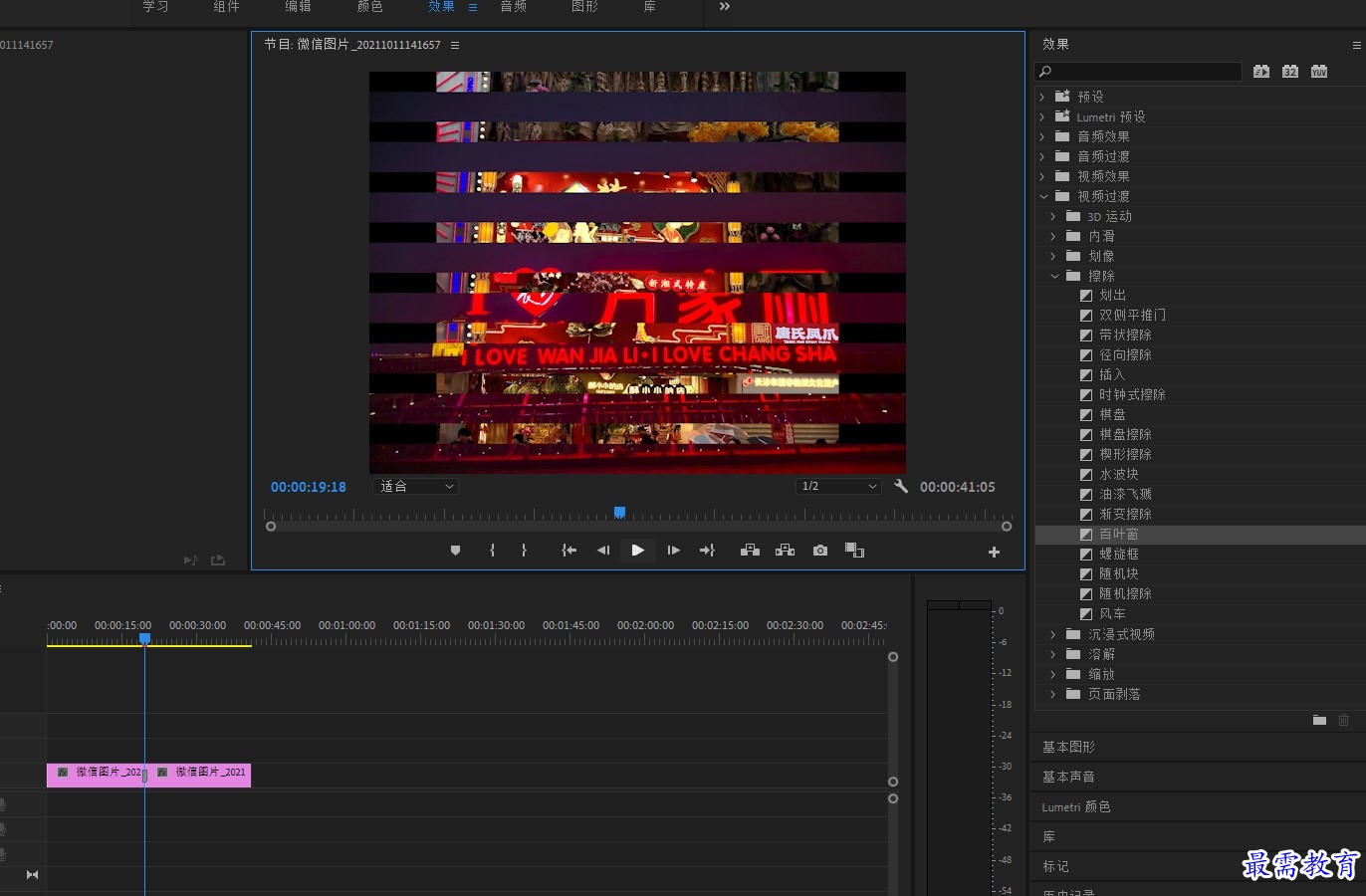Open comparison view button

click(854, 551)
